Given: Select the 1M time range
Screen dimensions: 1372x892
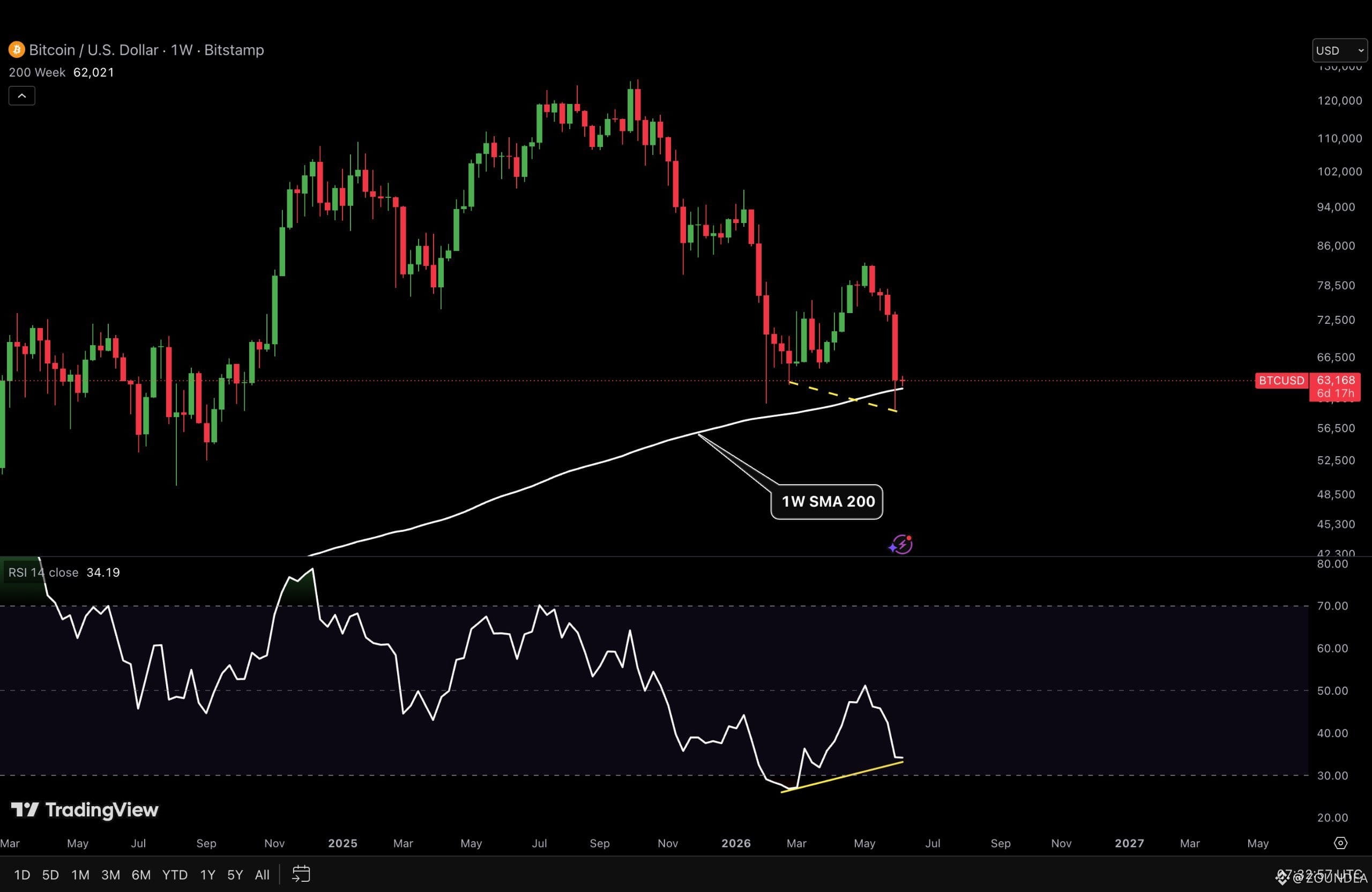Looking at the screenshot, I should point(80,875).
